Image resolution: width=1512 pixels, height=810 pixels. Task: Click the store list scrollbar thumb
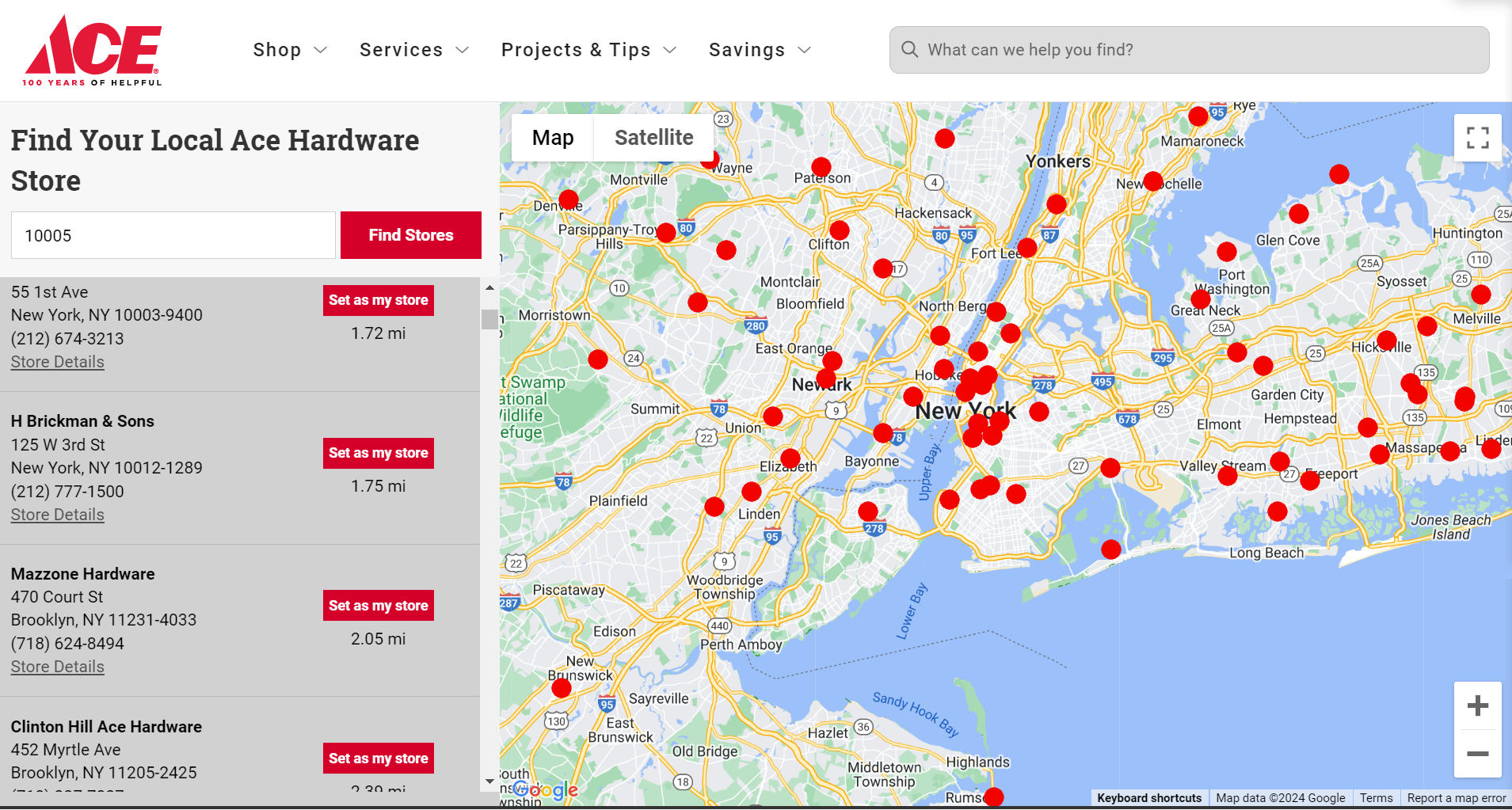(489, 319)
